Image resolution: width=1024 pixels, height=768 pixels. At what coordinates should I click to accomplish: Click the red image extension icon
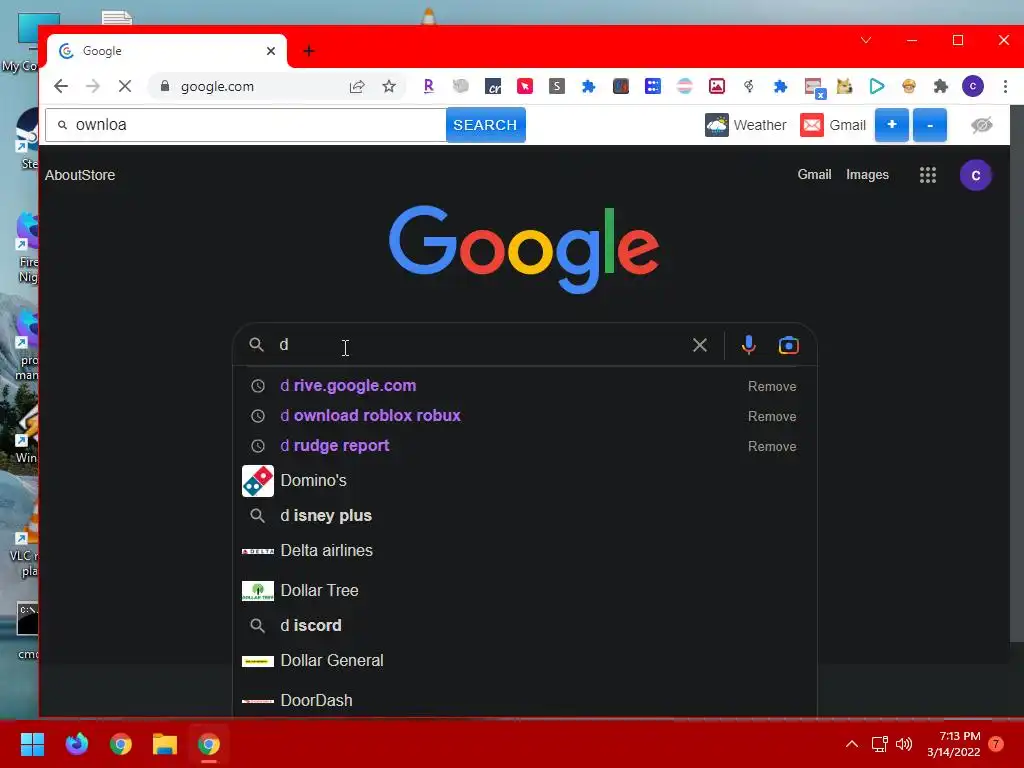pyautogui.click(x=716, y=86)
